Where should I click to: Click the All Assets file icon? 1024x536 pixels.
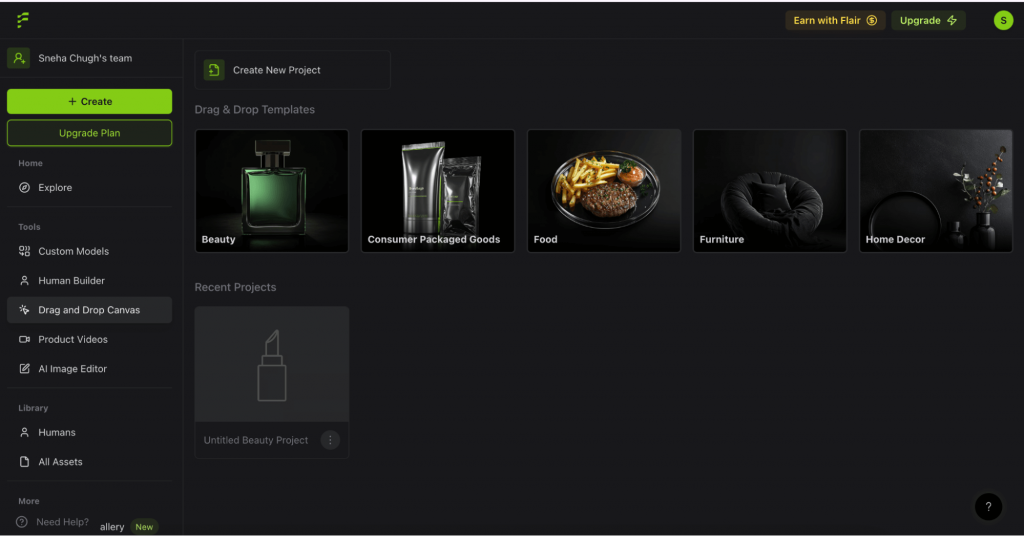25,462
